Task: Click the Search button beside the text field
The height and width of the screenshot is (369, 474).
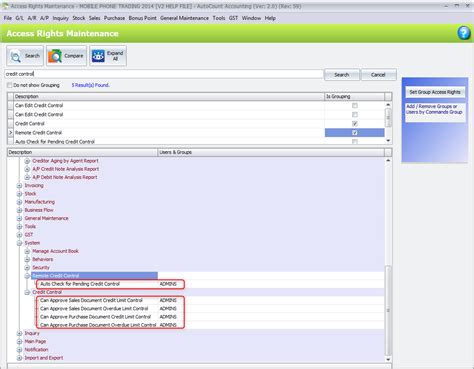Action: (x=342, y=75)
